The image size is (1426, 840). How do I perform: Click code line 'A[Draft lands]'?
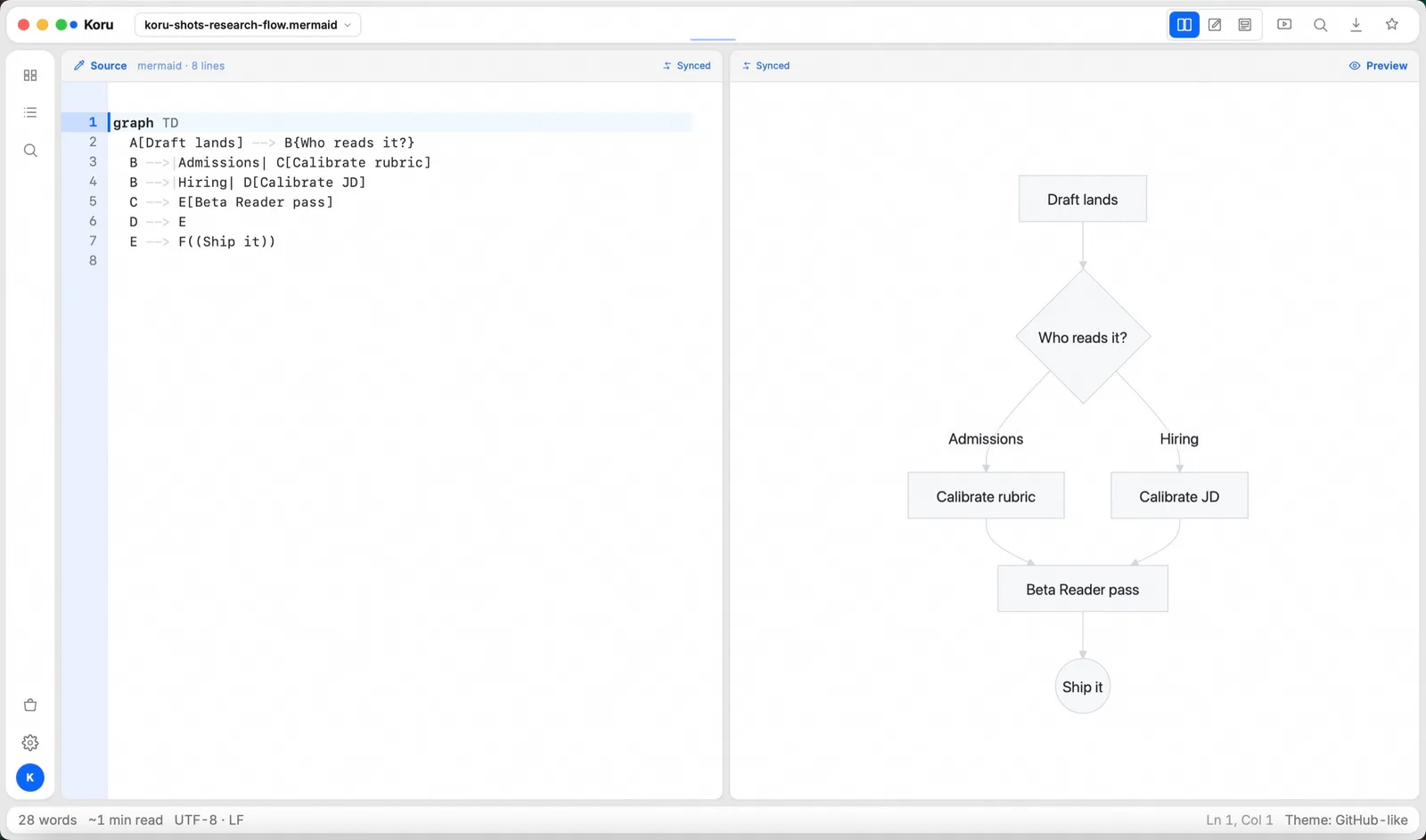point(272,143)
